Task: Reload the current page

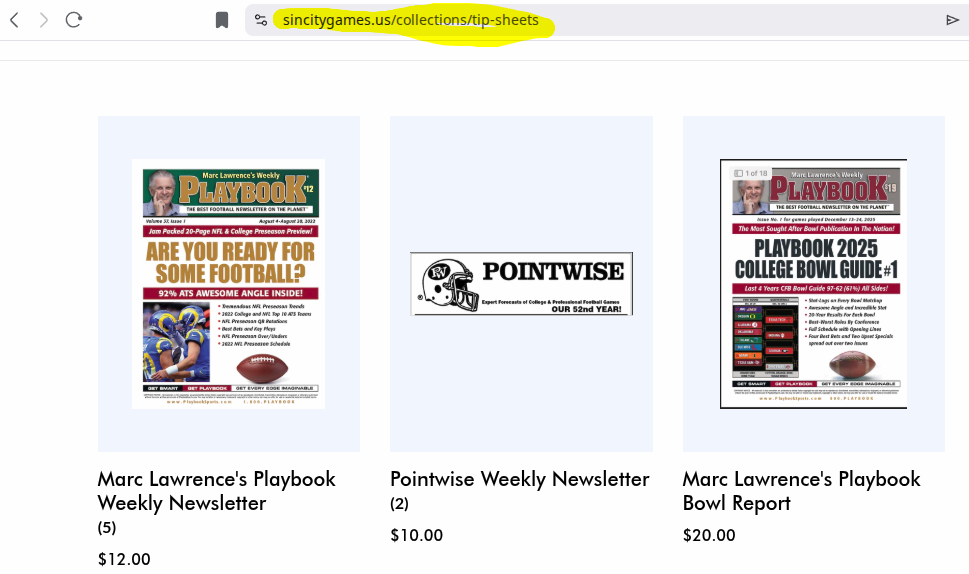Action: (74, 20)
